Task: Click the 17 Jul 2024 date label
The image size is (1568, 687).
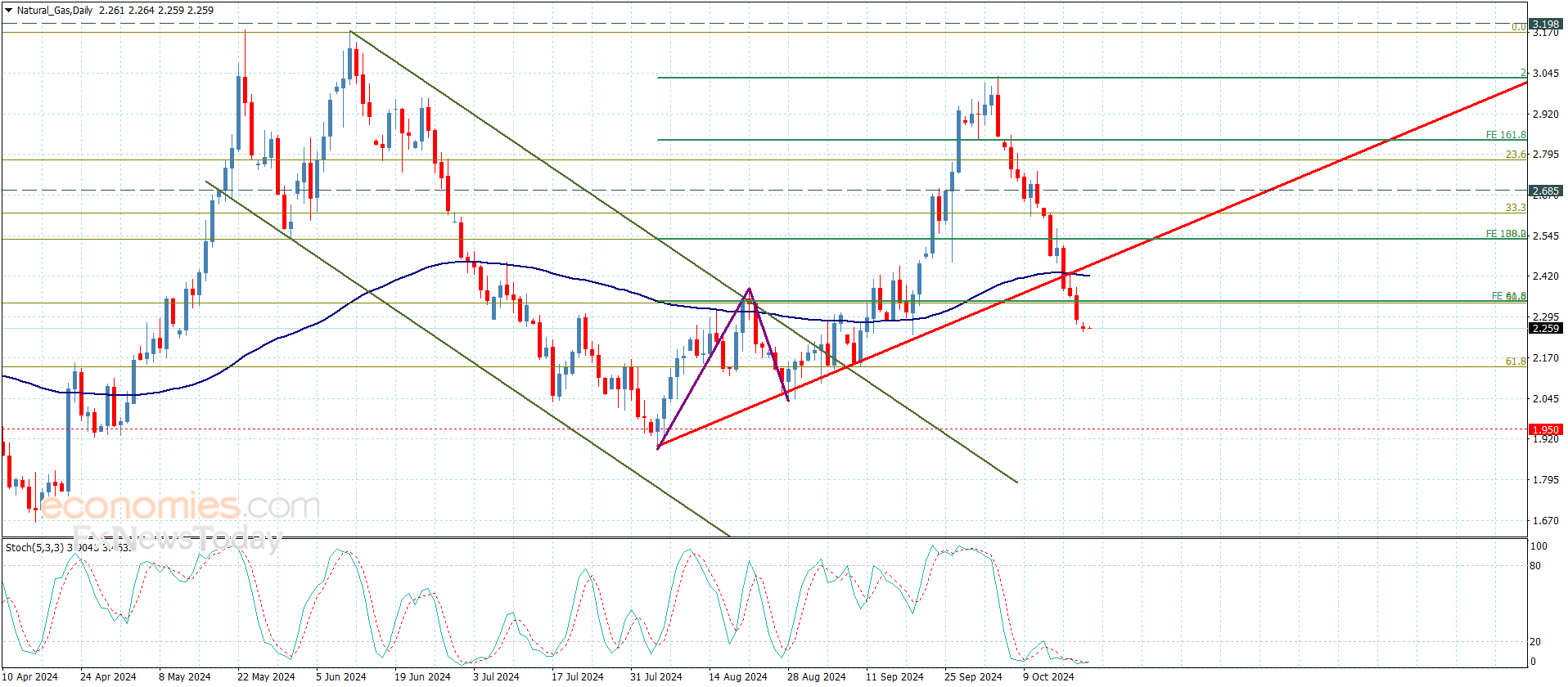Action: (577, 676)
